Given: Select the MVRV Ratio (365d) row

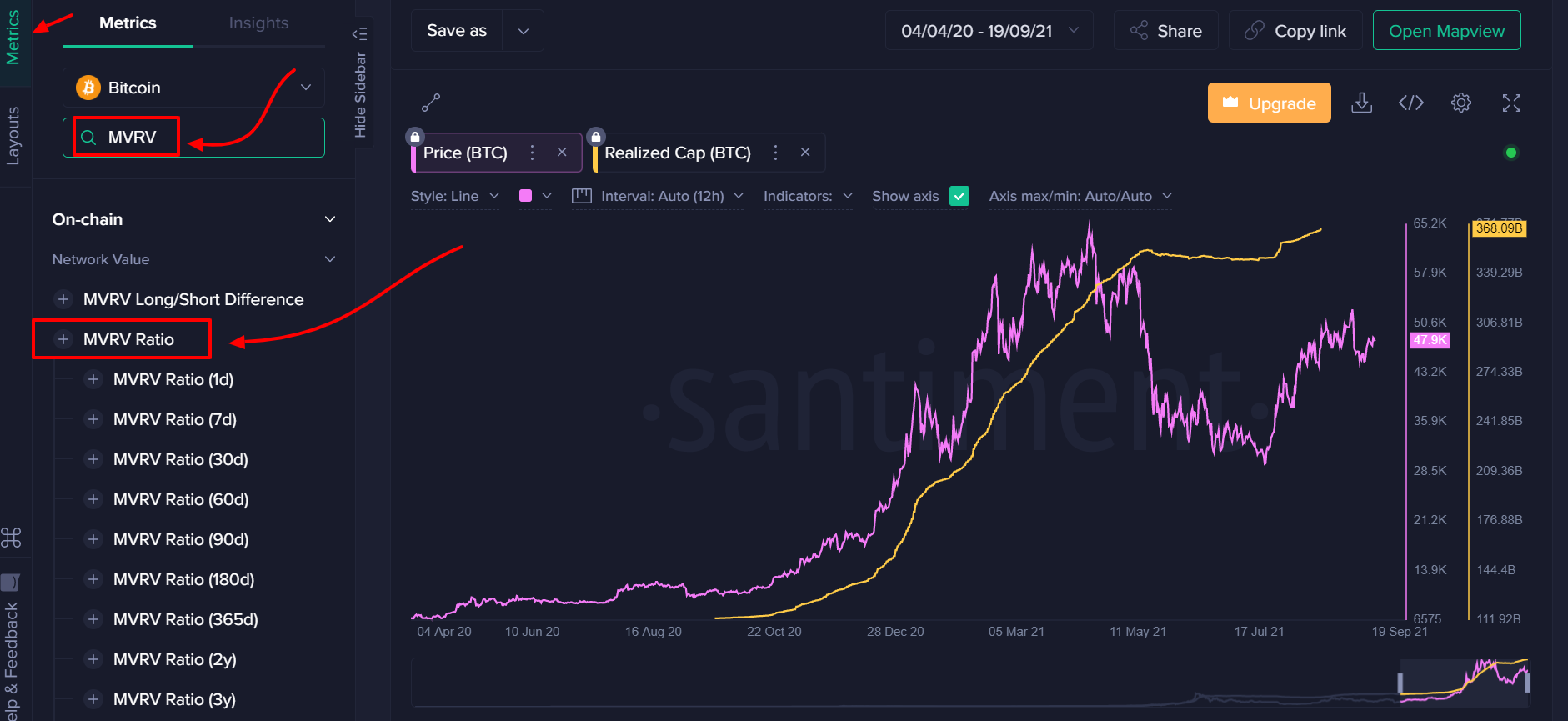Looking at the screenshot, I should pyautogui.click(x=186, y=619).
